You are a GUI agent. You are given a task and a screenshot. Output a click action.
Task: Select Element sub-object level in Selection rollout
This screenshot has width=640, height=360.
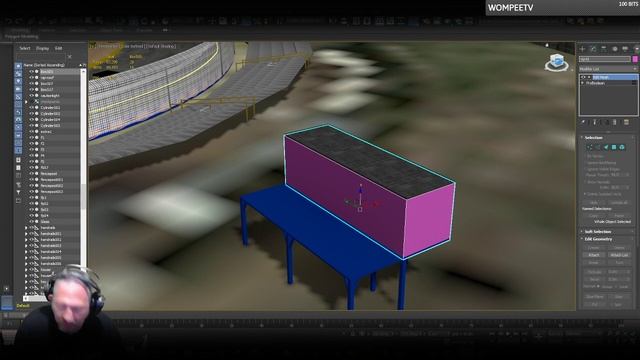click(622, 147)
